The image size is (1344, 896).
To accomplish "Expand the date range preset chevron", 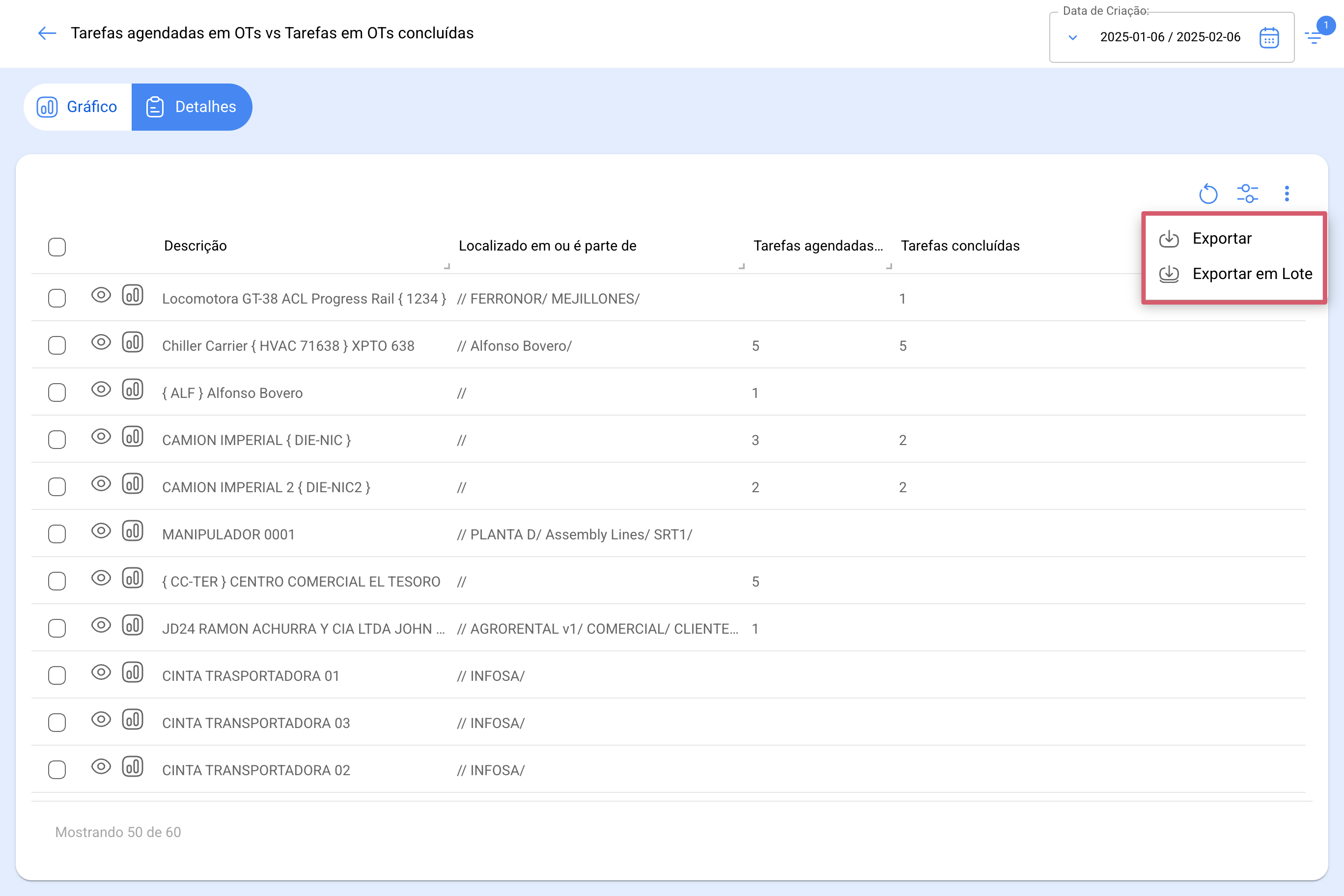I will [1072, 38].
